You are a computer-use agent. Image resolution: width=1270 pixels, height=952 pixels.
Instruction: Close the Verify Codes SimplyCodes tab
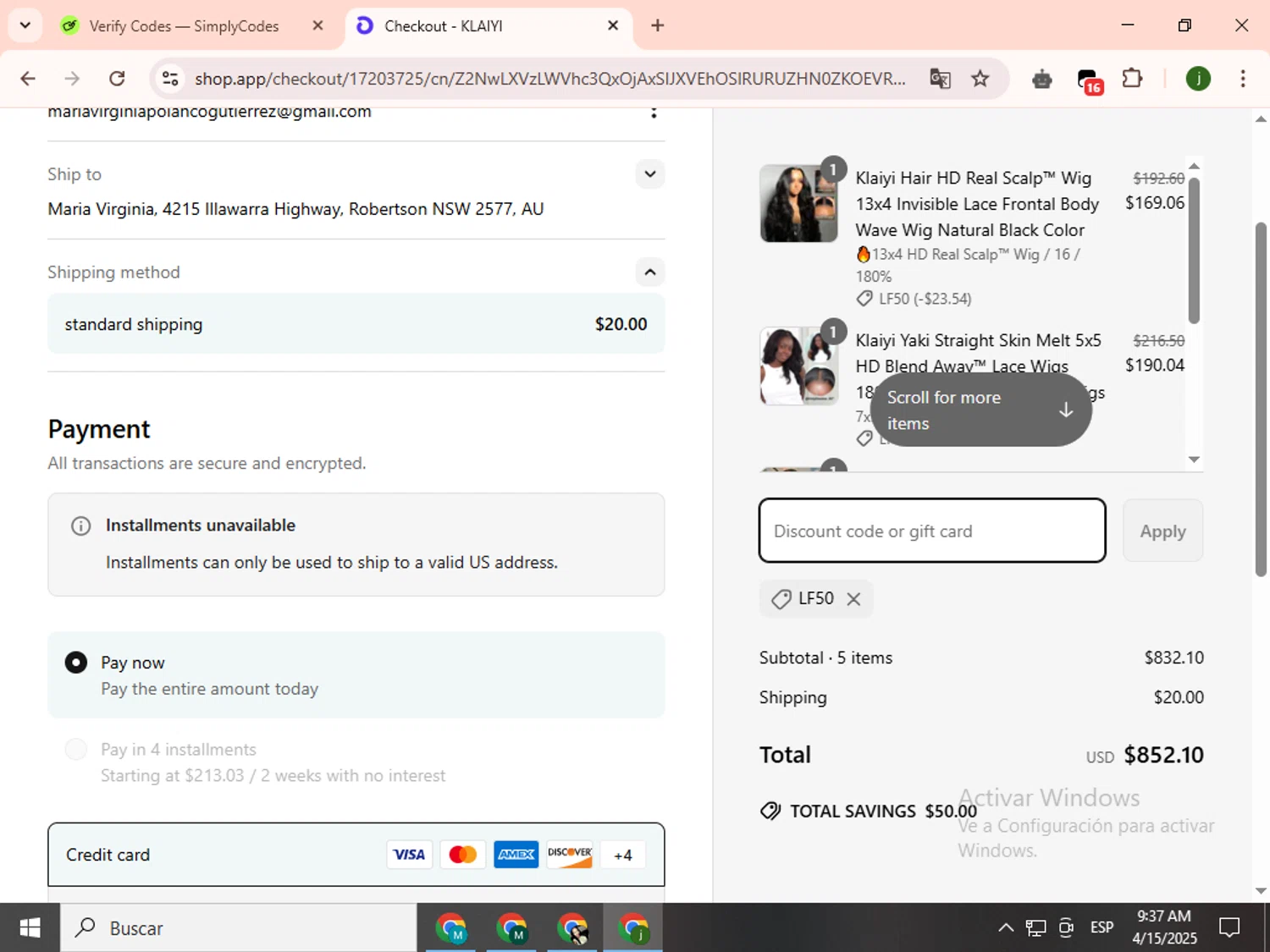point(318,25)
